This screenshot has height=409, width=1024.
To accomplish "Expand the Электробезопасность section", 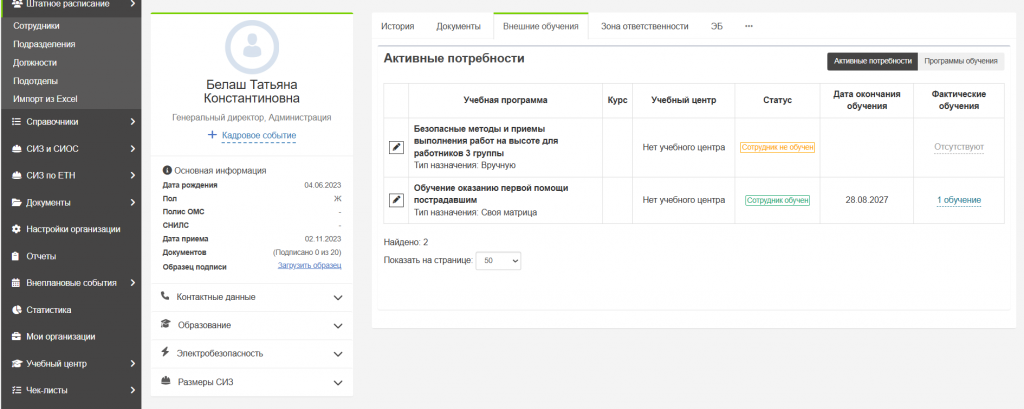I will pyautogui.click(x=251, y=353).
